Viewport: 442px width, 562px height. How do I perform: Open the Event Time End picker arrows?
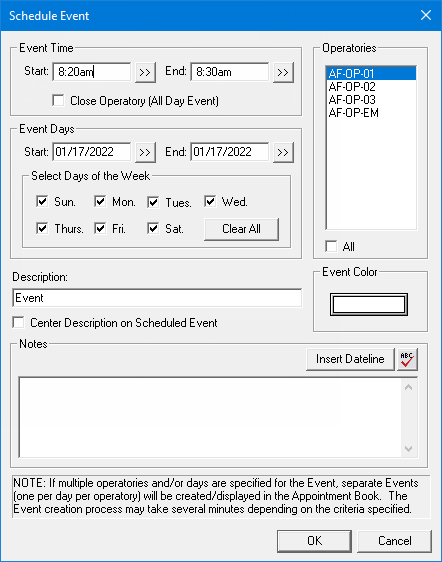283,72
